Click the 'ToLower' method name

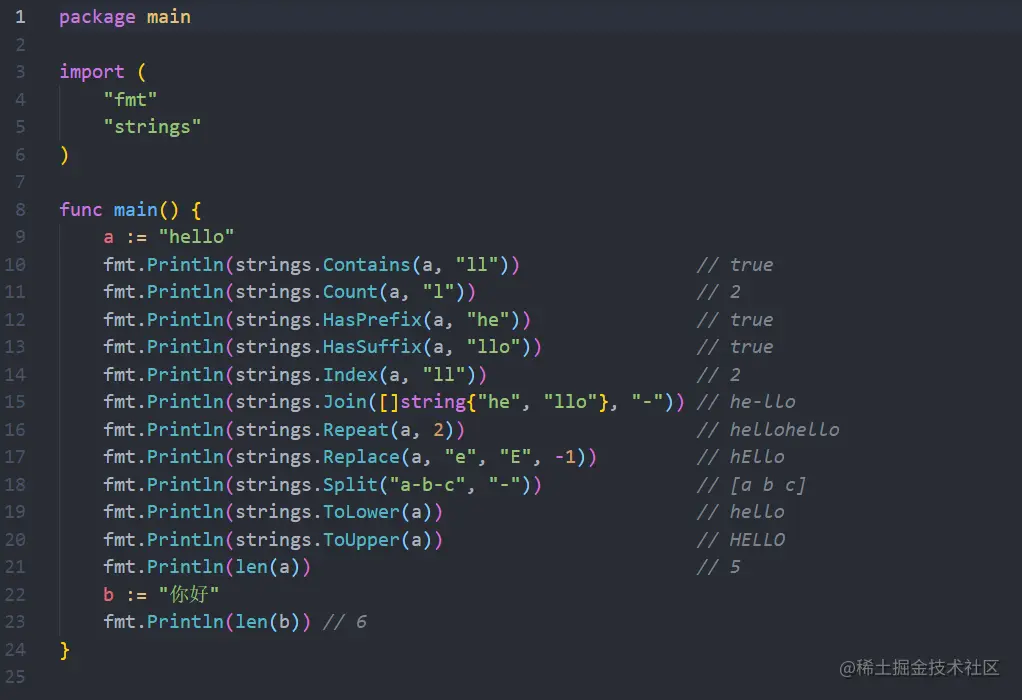362,512
